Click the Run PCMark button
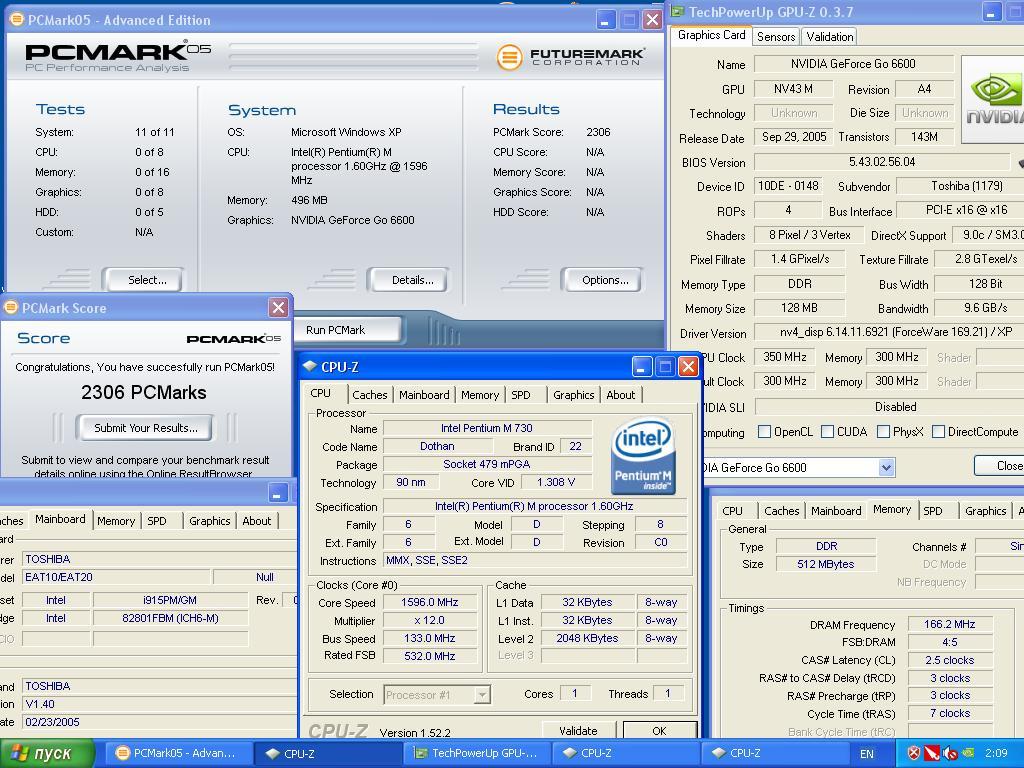Viewport: 1024px width, 768px height. pyautogui.click(x=346, y=330)
